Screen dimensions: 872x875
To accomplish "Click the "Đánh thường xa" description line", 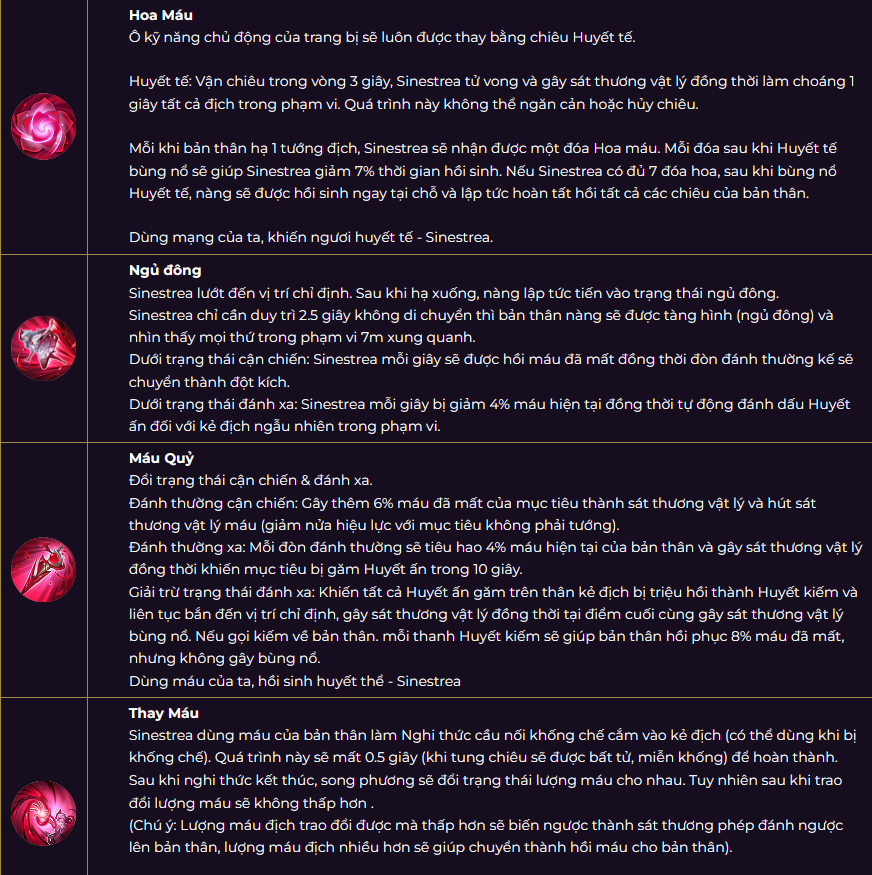I will coord(489,547).
